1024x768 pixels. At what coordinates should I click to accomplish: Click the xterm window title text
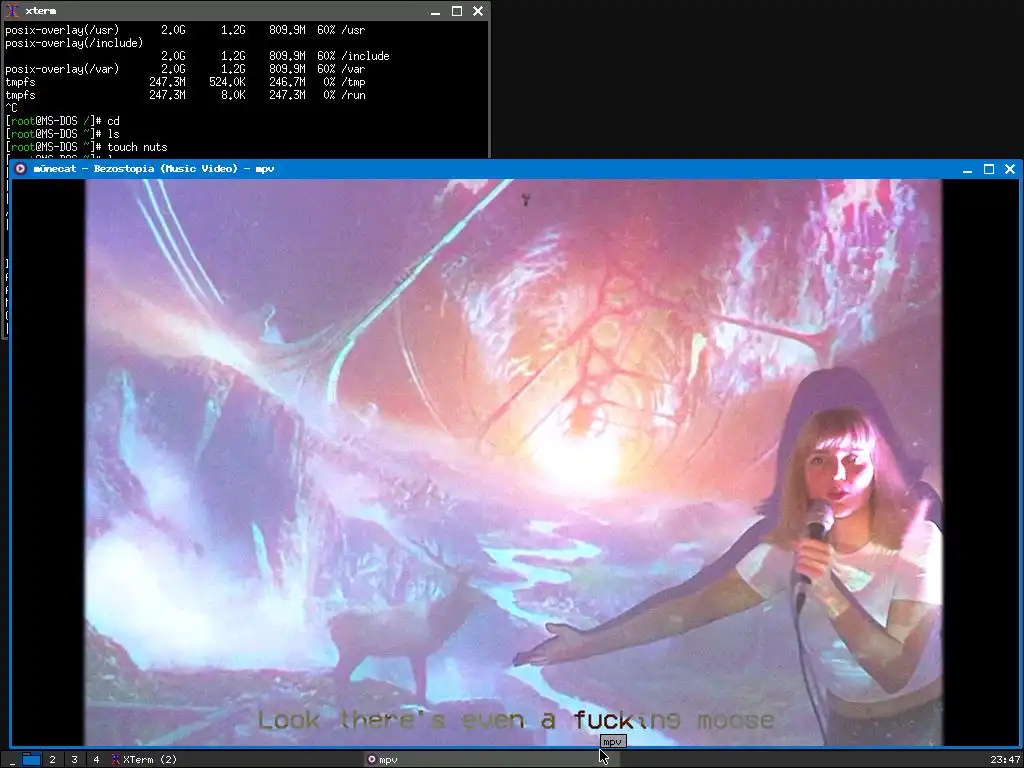pos(40,11)
